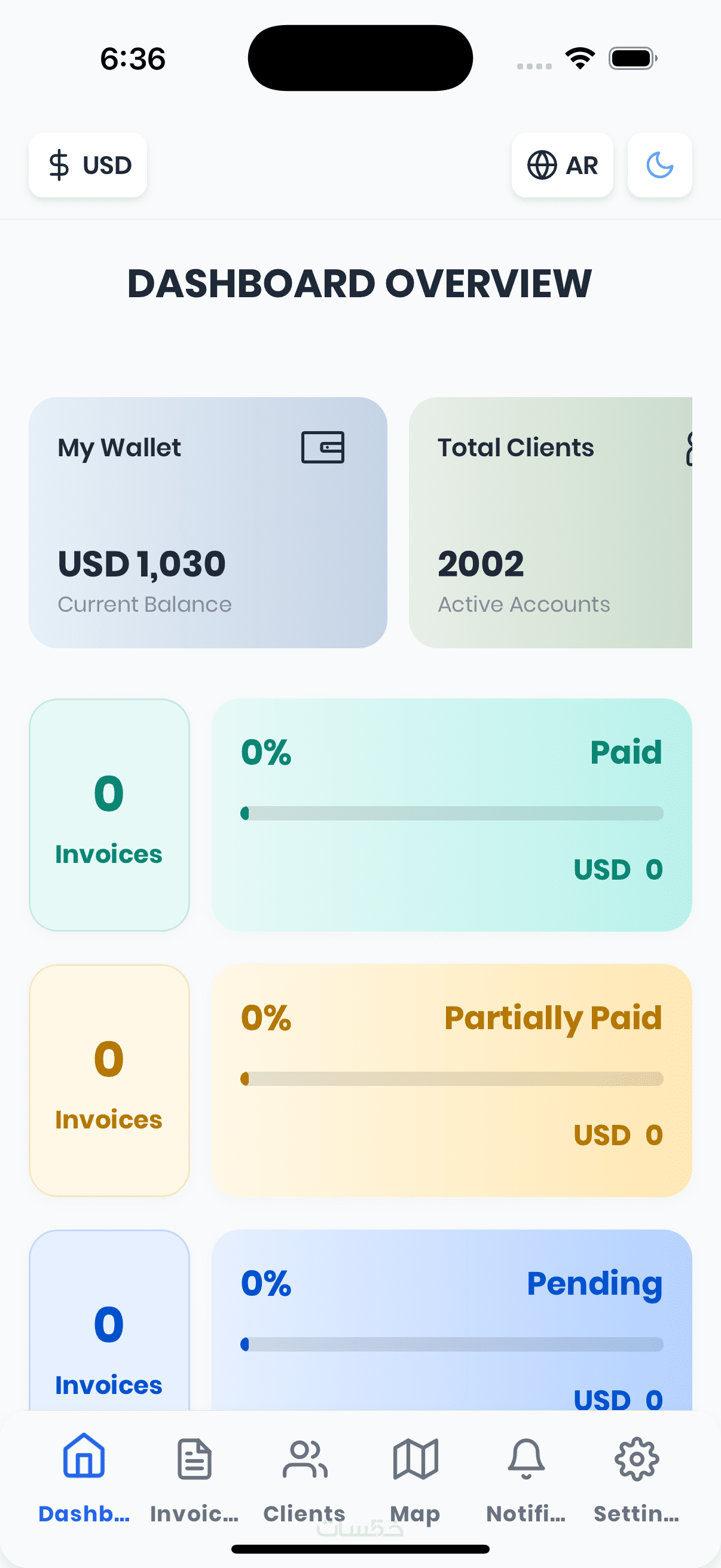Tap the Paid invoices count tile
This screenshot has width=721, height=1568.
coord(109,814)
